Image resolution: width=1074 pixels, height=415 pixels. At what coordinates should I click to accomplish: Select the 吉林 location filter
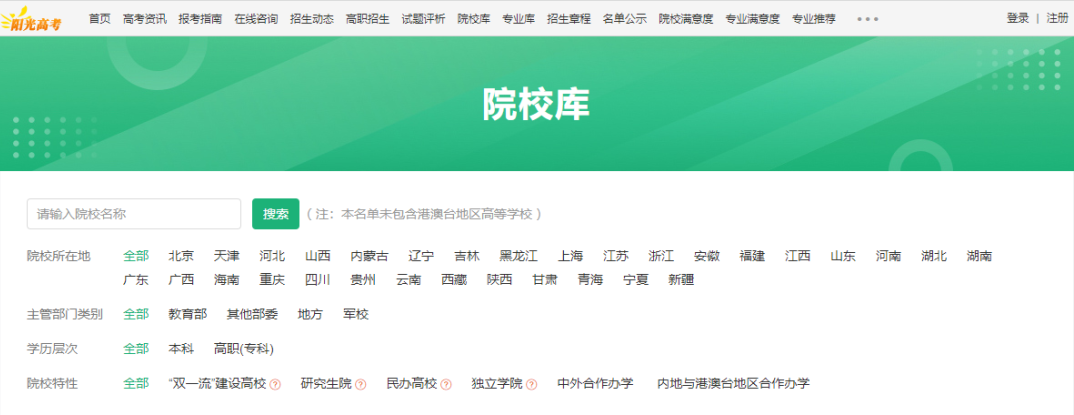(x=467, y=256)
